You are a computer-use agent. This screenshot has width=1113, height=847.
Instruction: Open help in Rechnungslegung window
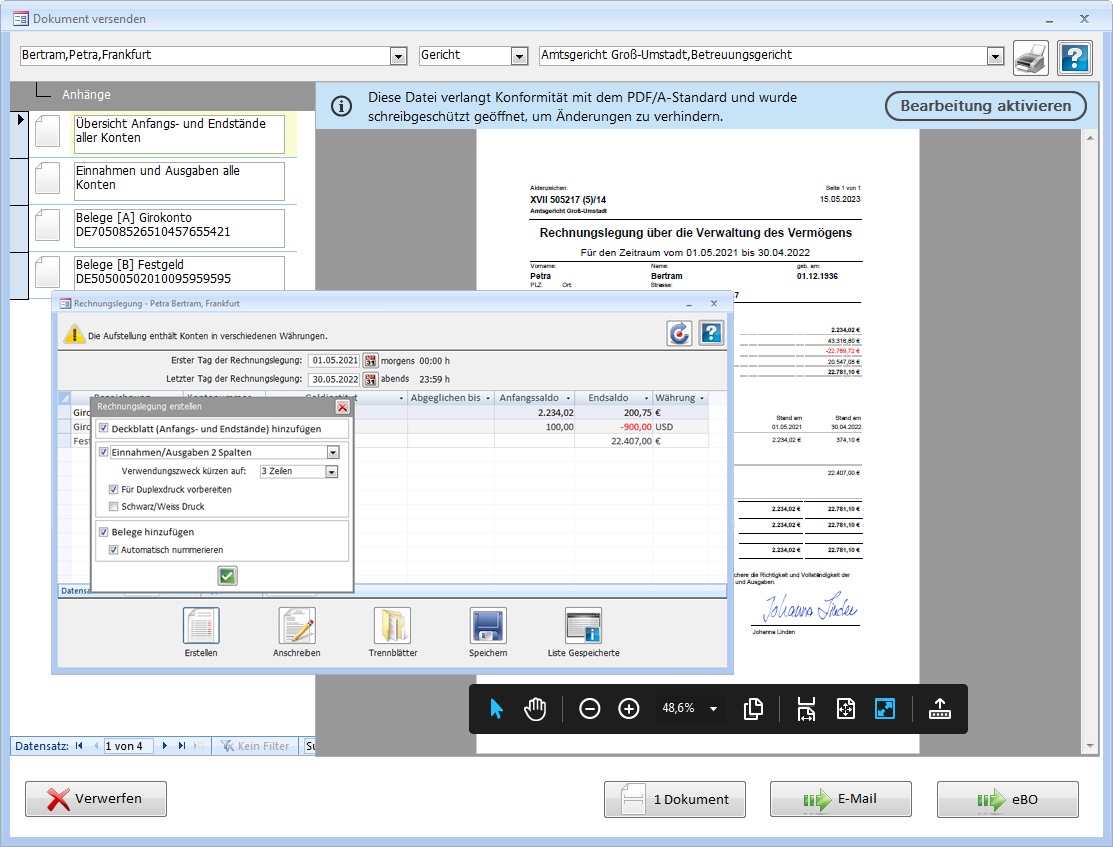click(x=711, y=333)
